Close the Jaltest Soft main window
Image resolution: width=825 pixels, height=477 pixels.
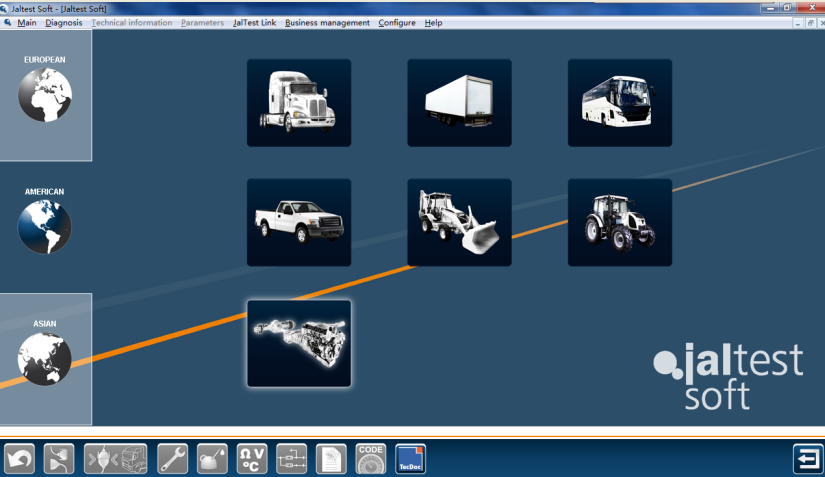[x=811, y=8]
